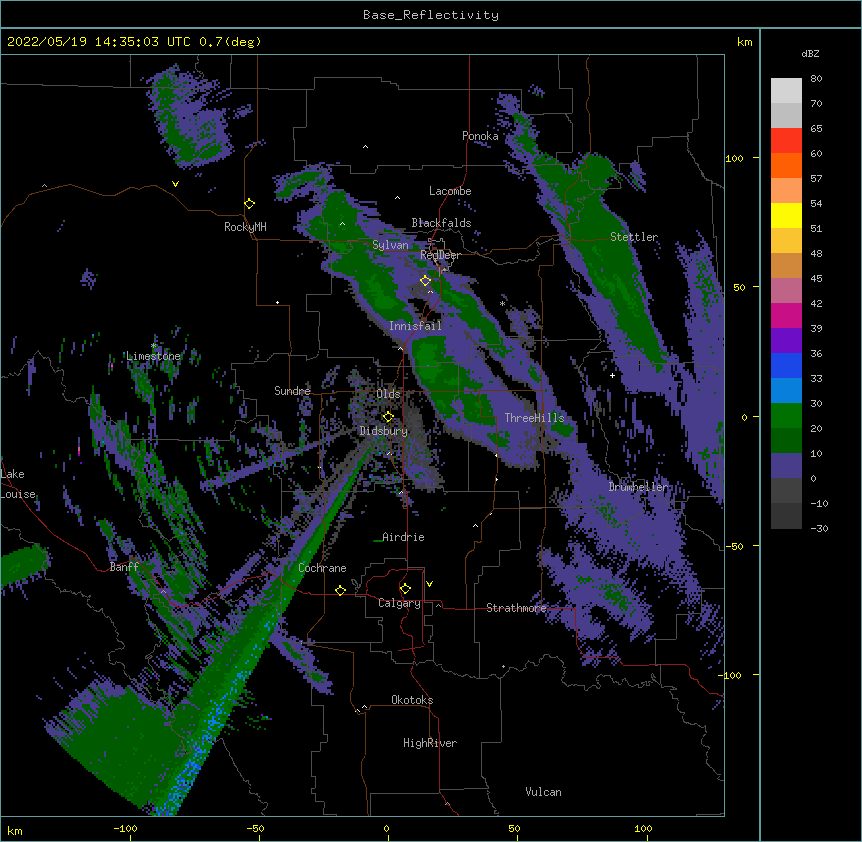Image resolution: width=862 pixels, height=842 pixels.
Task: Click the Airdrie map label
Action: point(403,537)
